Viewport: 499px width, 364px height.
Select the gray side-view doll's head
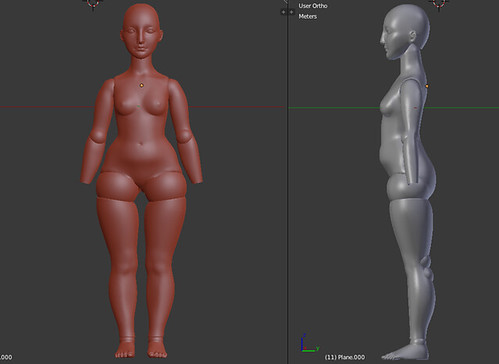tap(405, 32)
